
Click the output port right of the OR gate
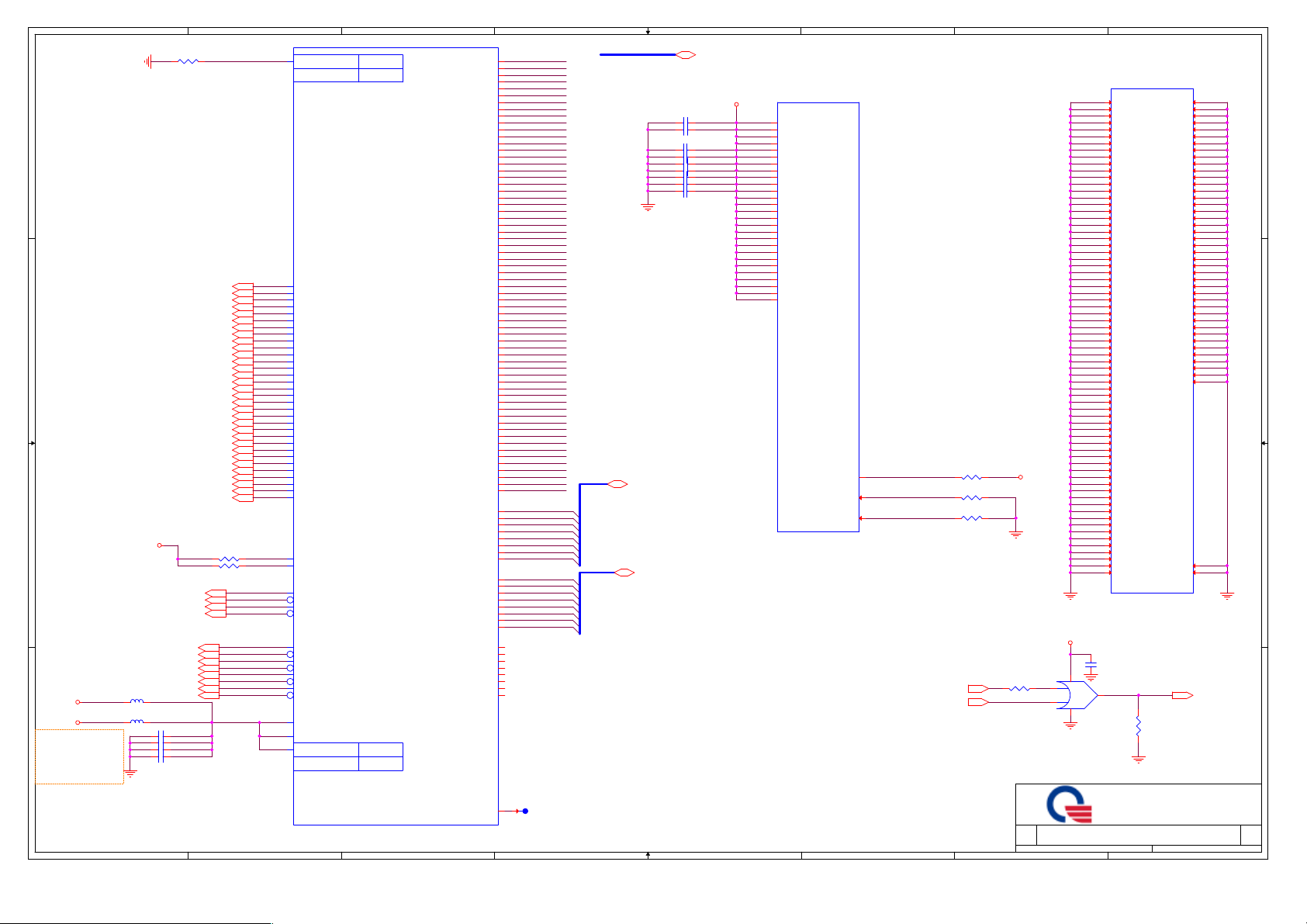(x=1182, y=695)
